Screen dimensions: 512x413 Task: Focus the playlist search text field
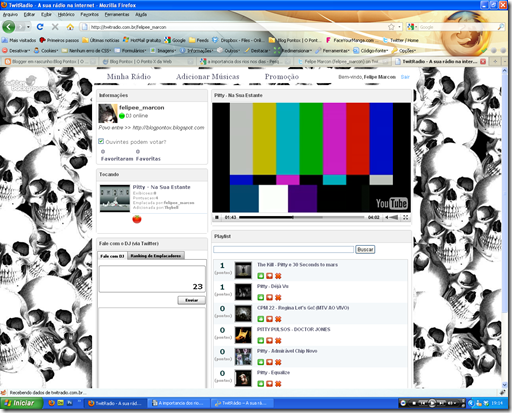click(x=283, y=249)
